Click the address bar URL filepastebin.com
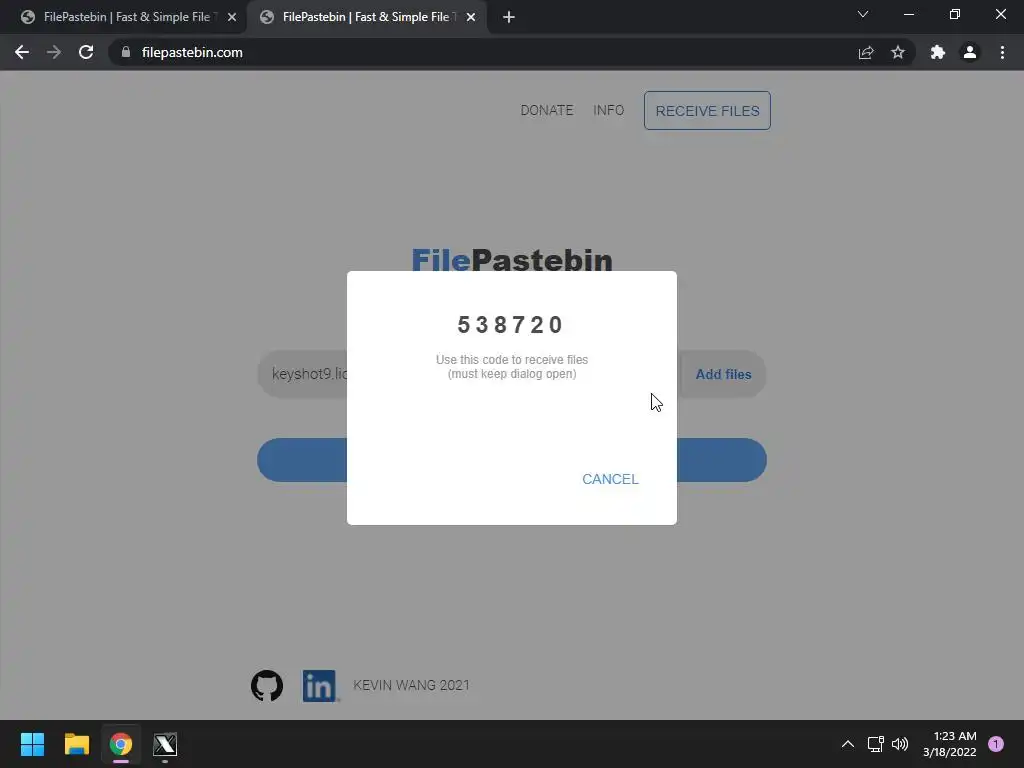1024x768 pixels. (192, 52)
